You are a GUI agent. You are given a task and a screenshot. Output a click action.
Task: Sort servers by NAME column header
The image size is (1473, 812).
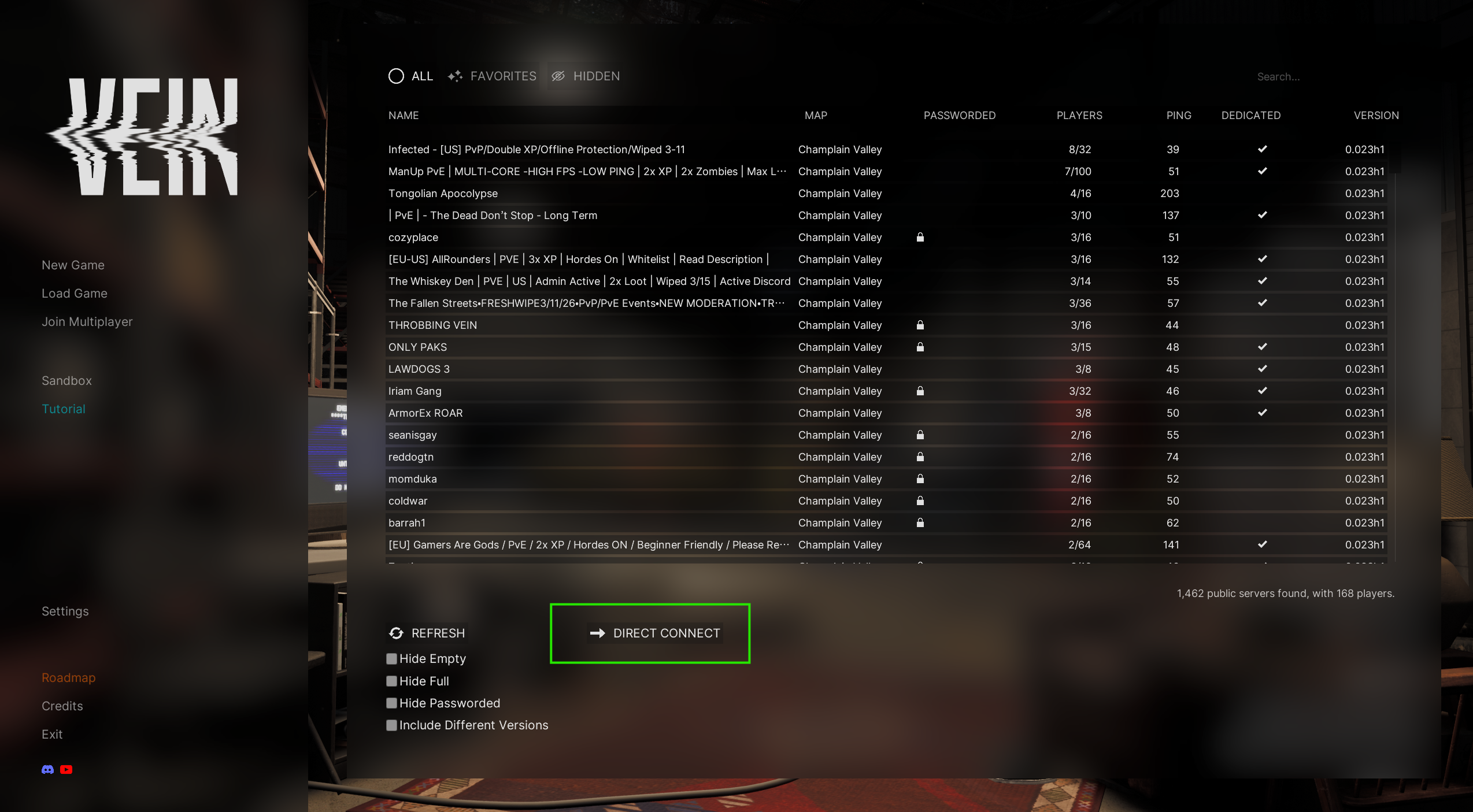[x=404, y=116]
